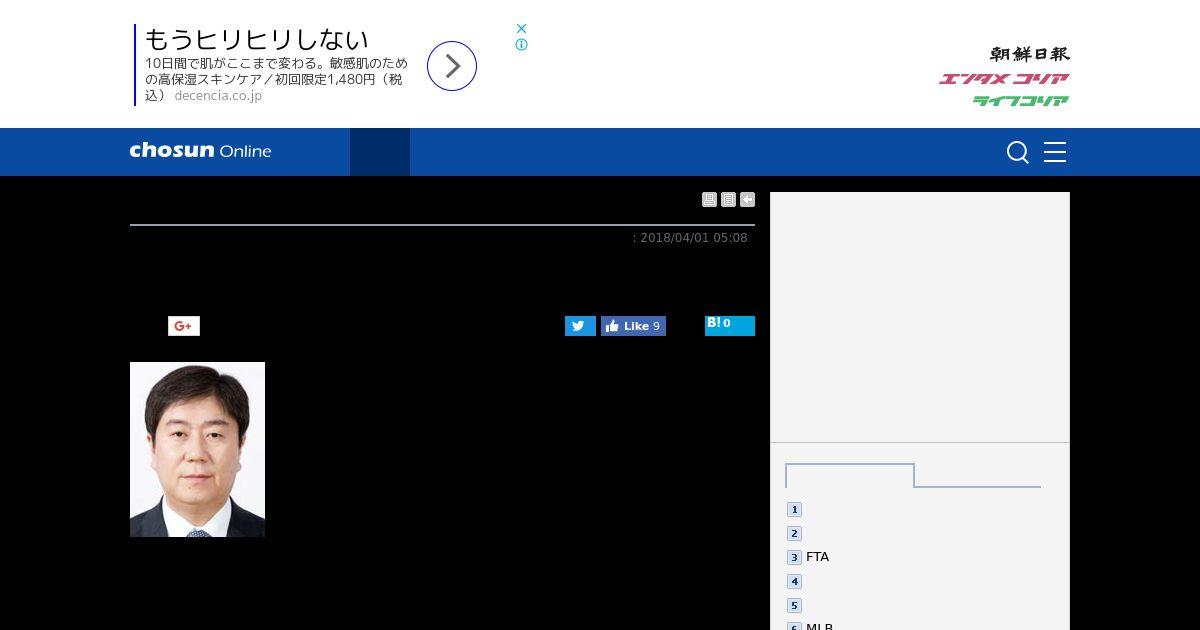
Task: Click the ad's circular arrow button
Action: [452, 66]
